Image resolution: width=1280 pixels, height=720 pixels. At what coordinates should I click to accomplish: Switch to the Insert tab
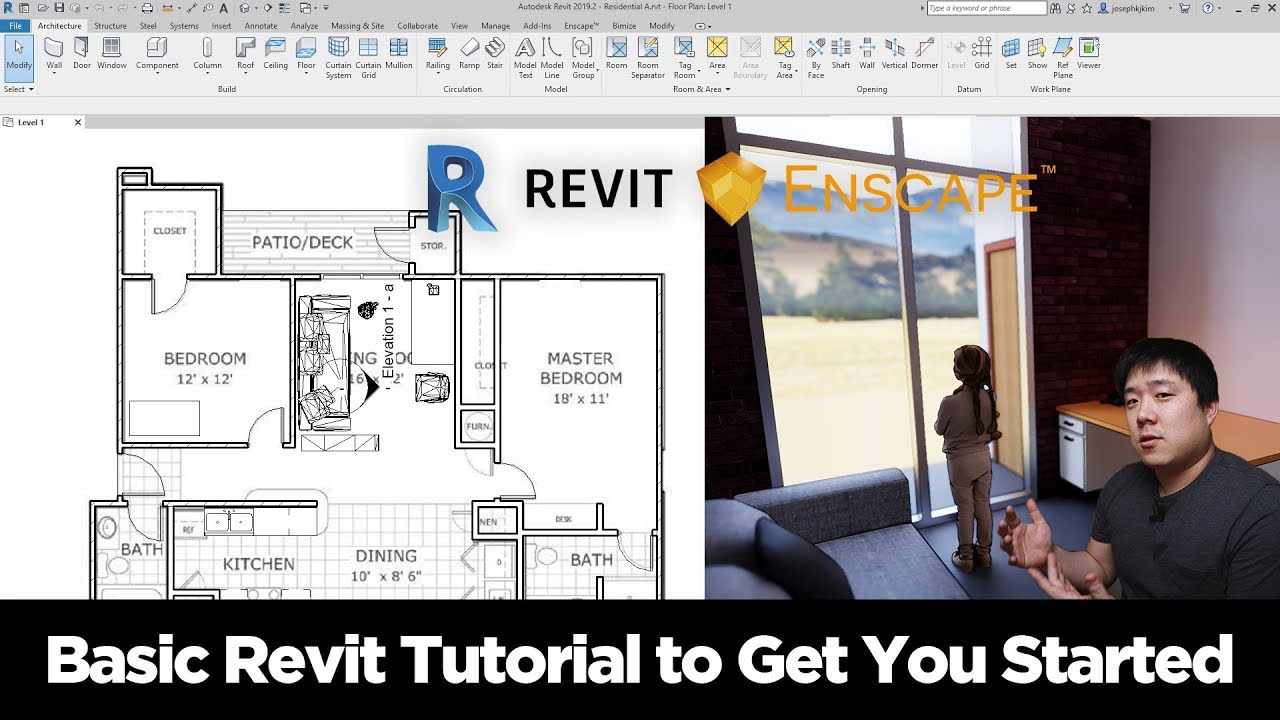click(x=221, y=26)
